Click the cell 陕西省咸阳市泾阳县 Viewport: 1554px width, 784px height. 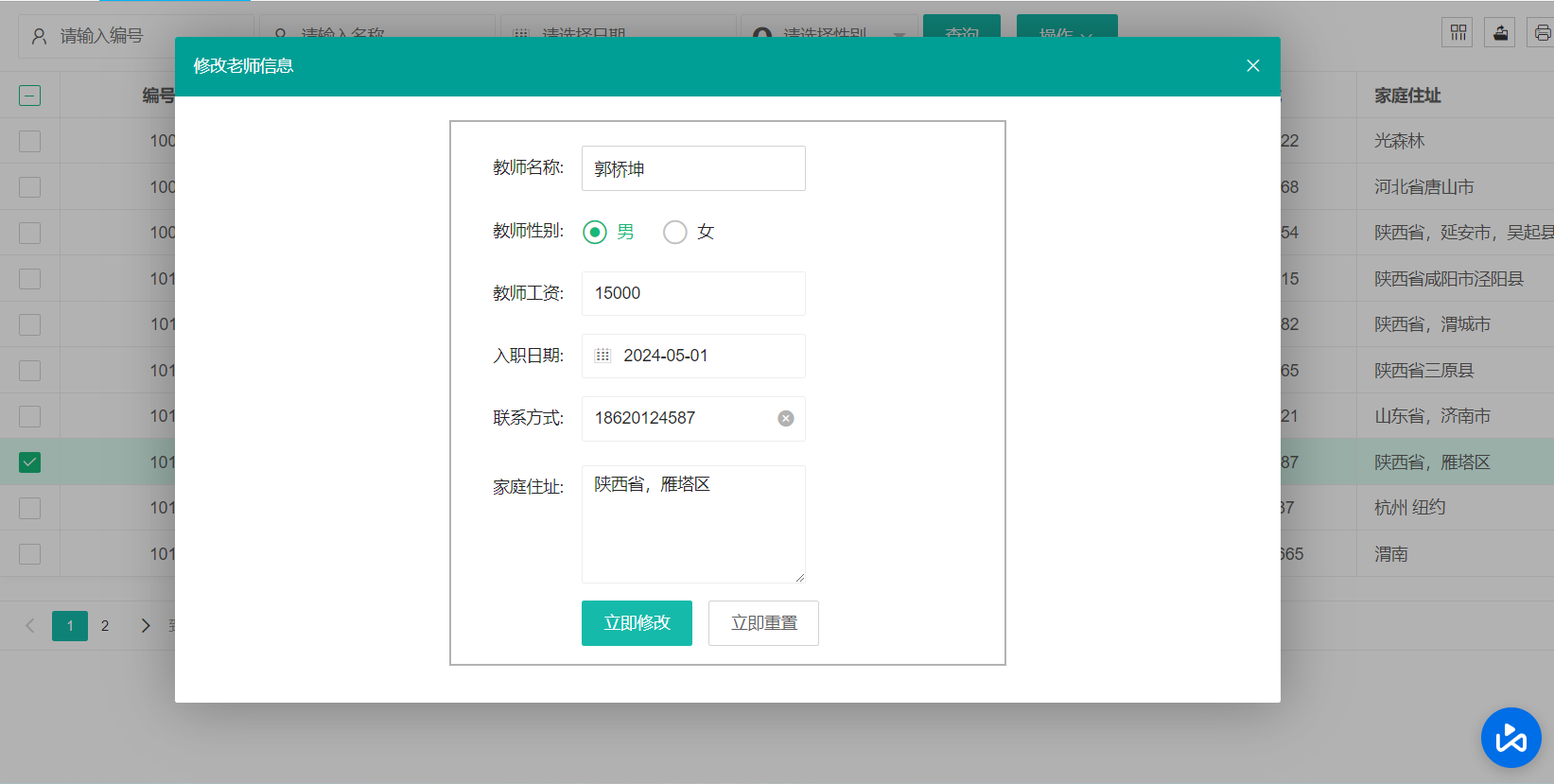click(1448, 279)
